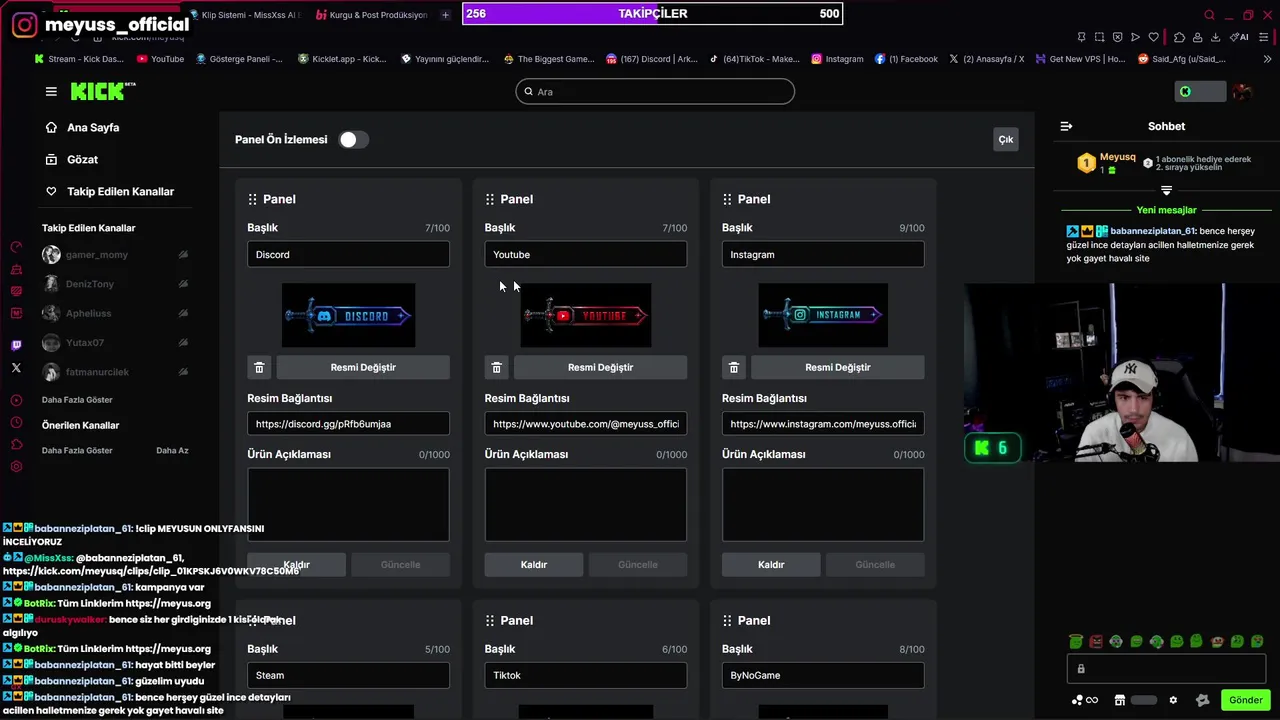
Task: Edit the Tiktok Başlık field
Action: (x=586, y=675)
